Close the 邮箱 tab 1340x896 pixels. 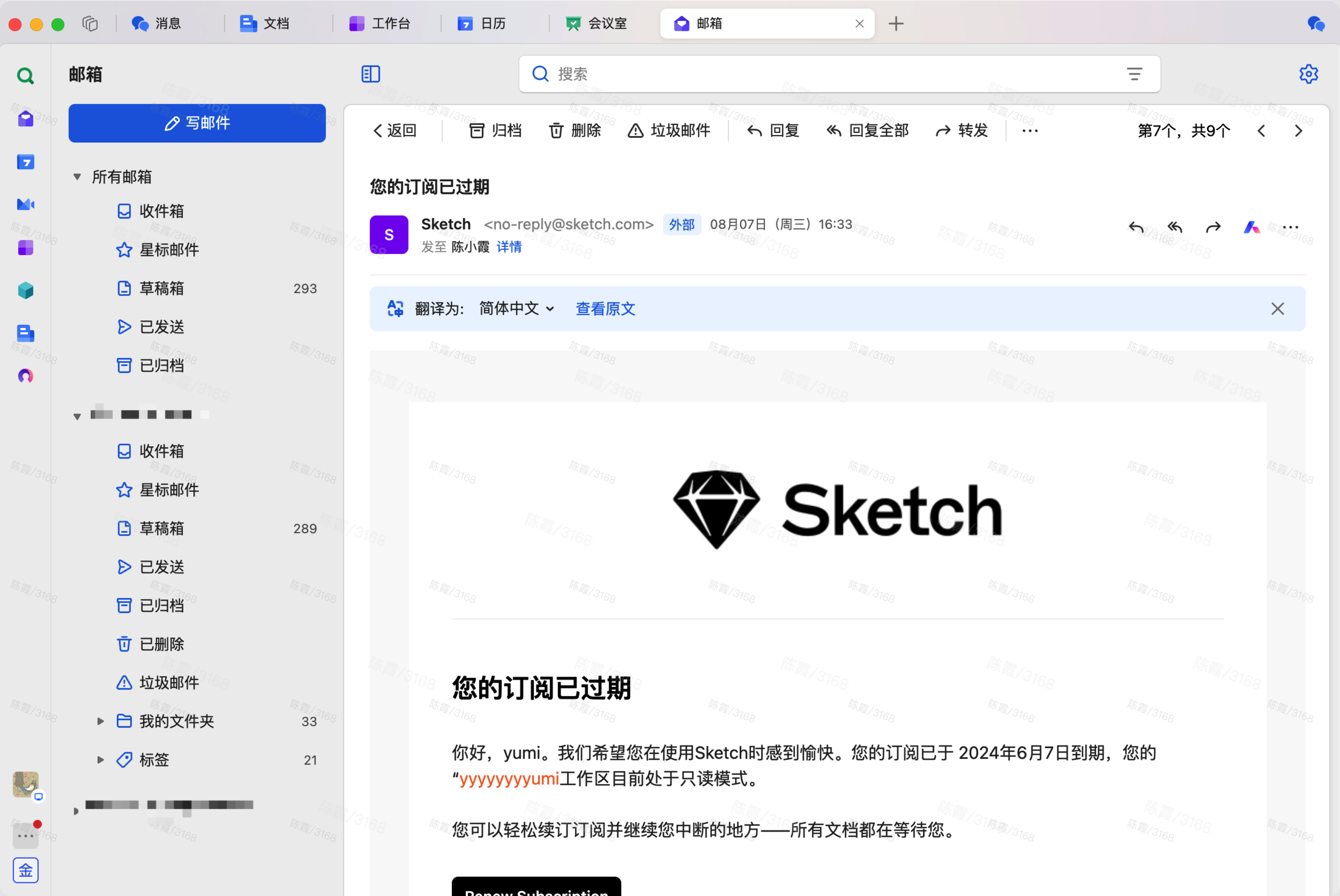click(859, 23)
